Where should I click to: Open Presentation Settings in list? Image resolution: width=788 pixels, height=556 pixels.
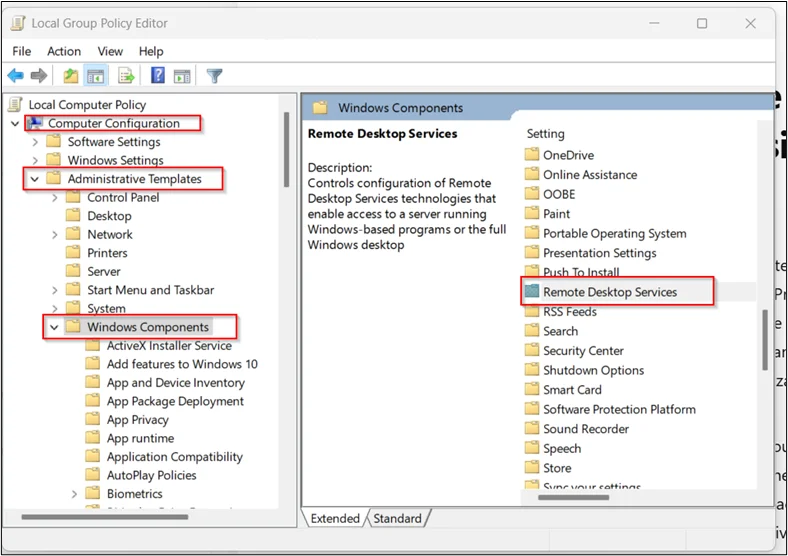coord(600,253)
